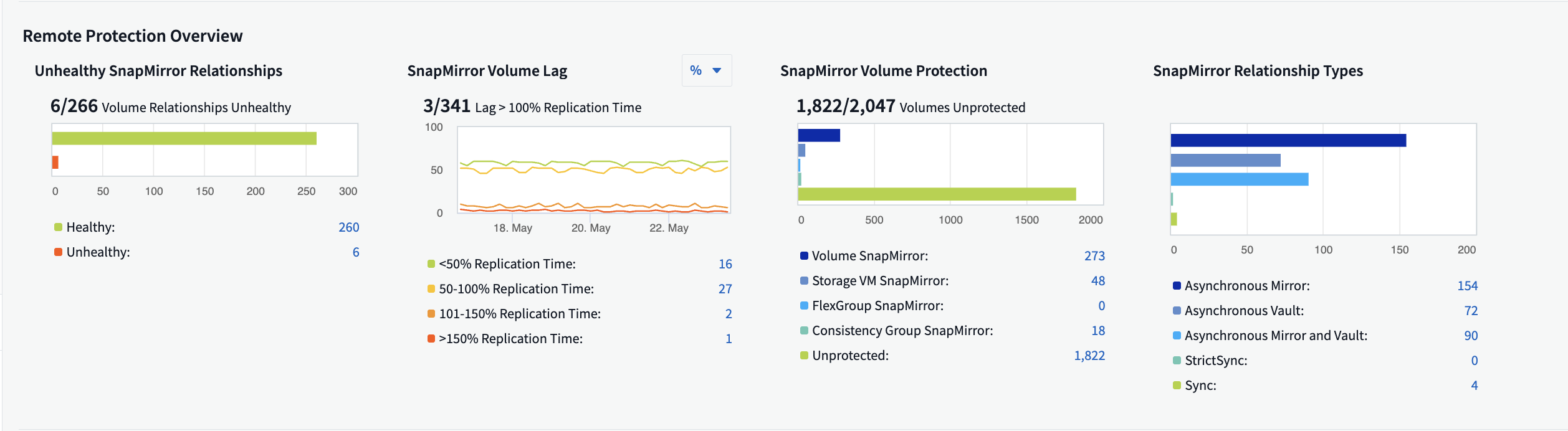Click the Consistency Group SnapMirror count 18
Screen dimensions: 1568x431
1097,331
